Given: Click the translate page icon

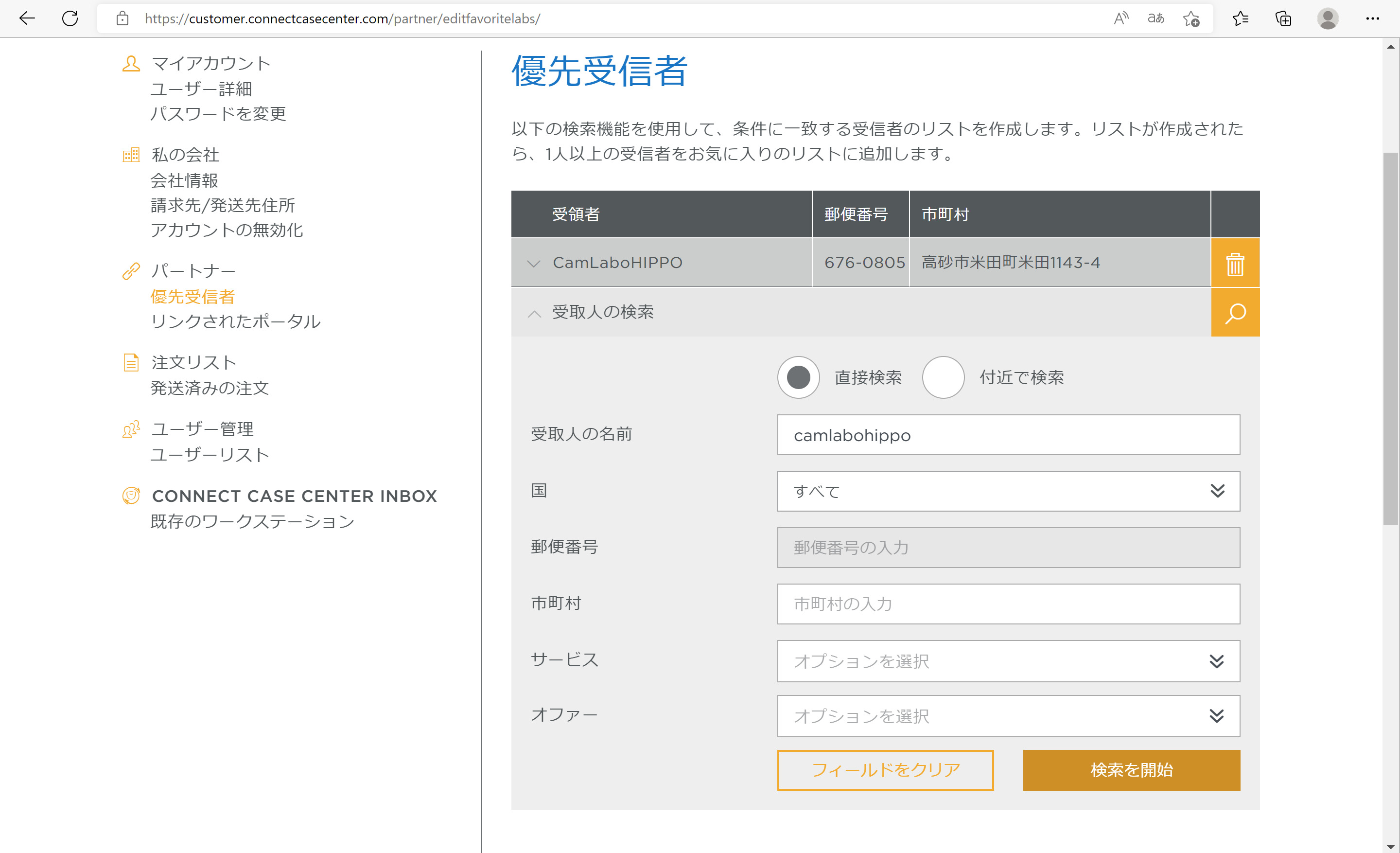Looking at the screenshot, I should pos(1156,19).
